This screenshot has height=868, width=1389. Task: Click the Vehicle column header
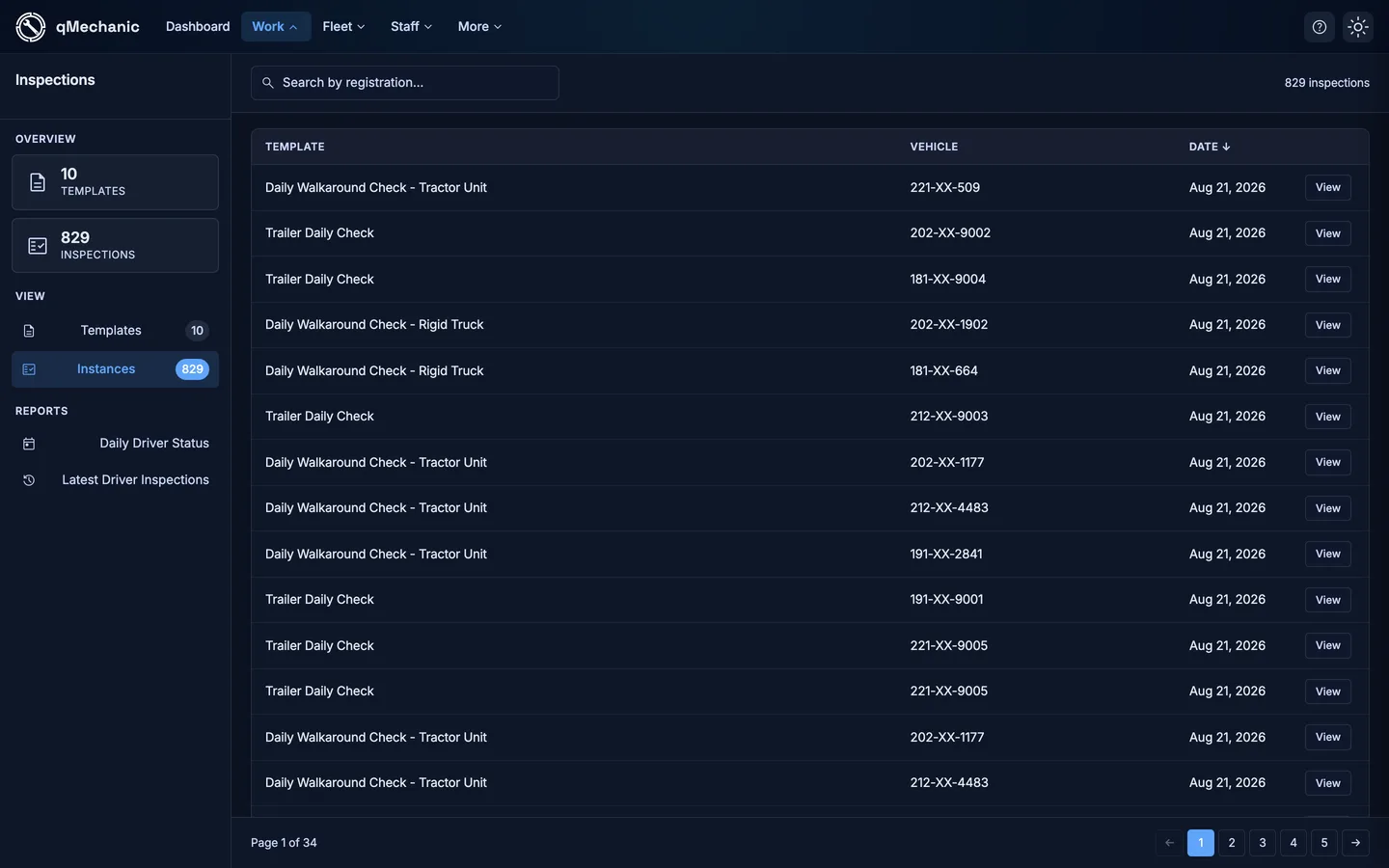pyautogui.click(x=934, y=147)
